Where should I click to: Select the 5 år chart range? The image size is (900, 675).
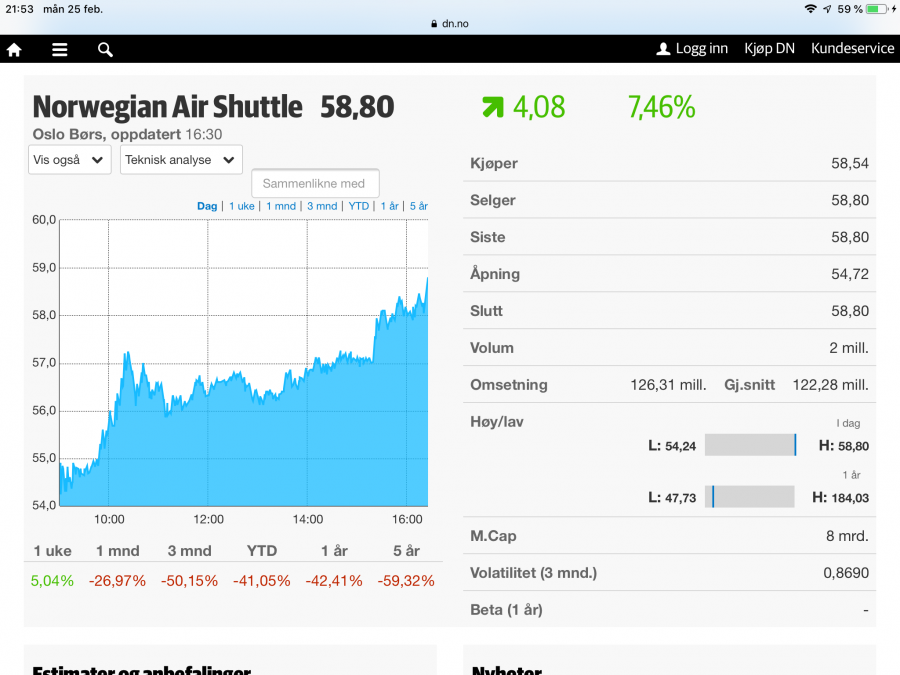point(418,206)
